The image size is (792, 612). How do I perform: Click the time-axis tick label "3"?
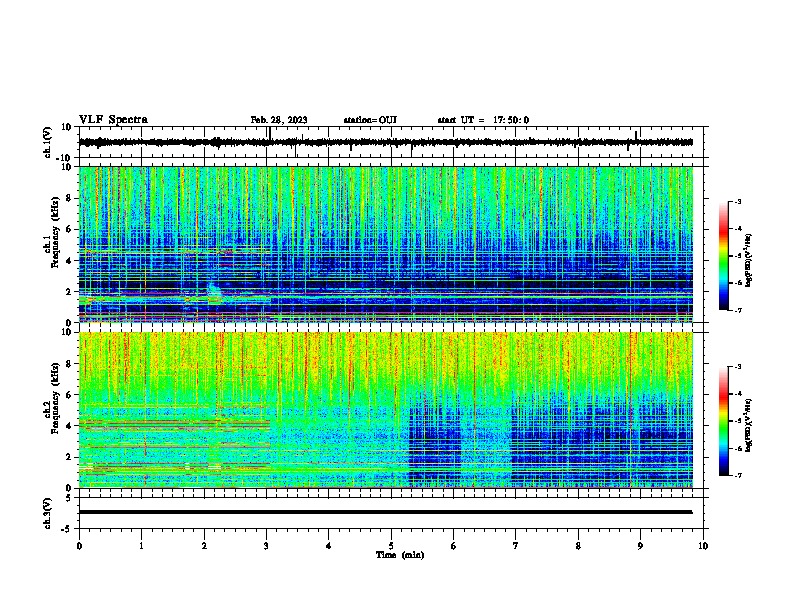(266, 546)
